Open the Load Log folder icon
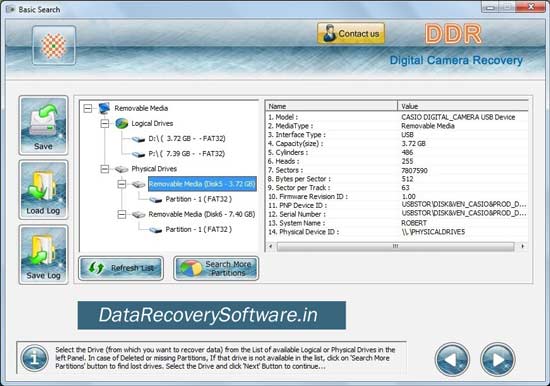550x386 pixels. [43, 190]
